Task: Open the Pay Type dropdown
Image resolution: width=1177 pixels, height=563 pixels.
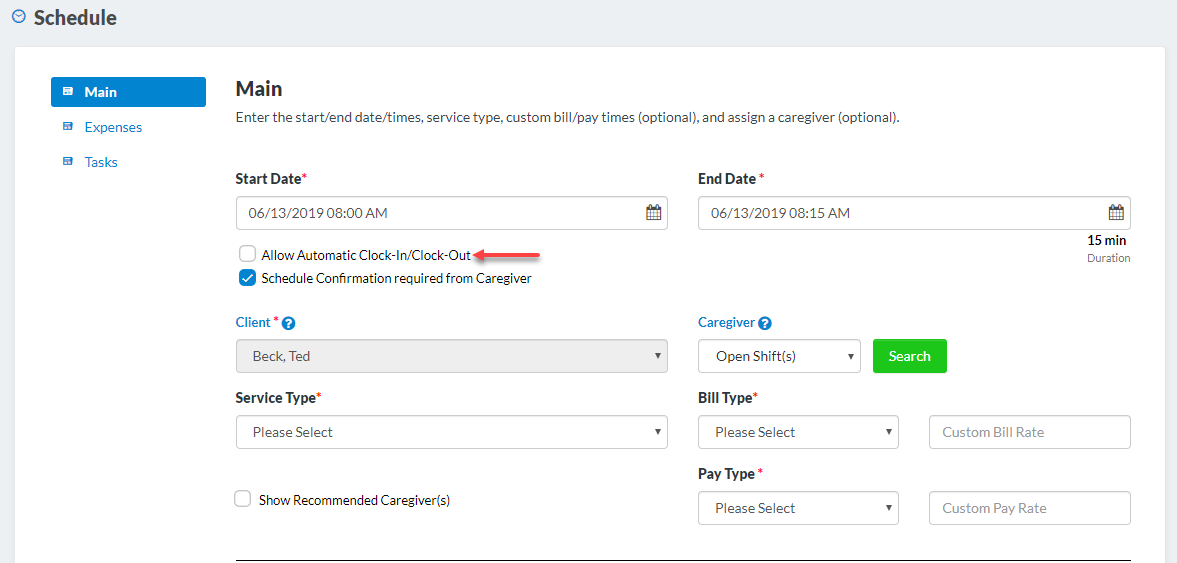Action: 797,508
